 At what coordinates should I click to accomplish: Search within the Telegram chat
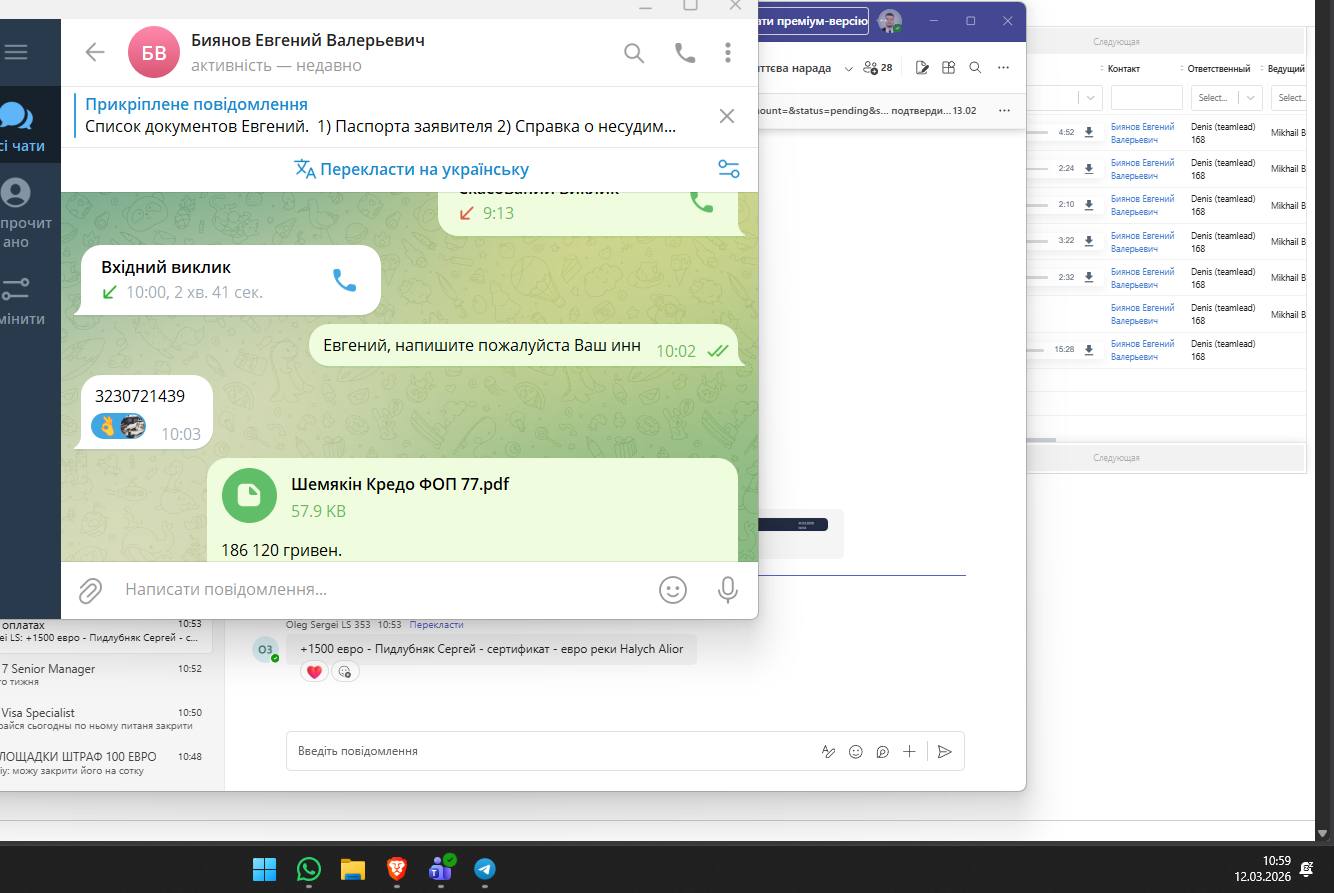click(634, 53)
